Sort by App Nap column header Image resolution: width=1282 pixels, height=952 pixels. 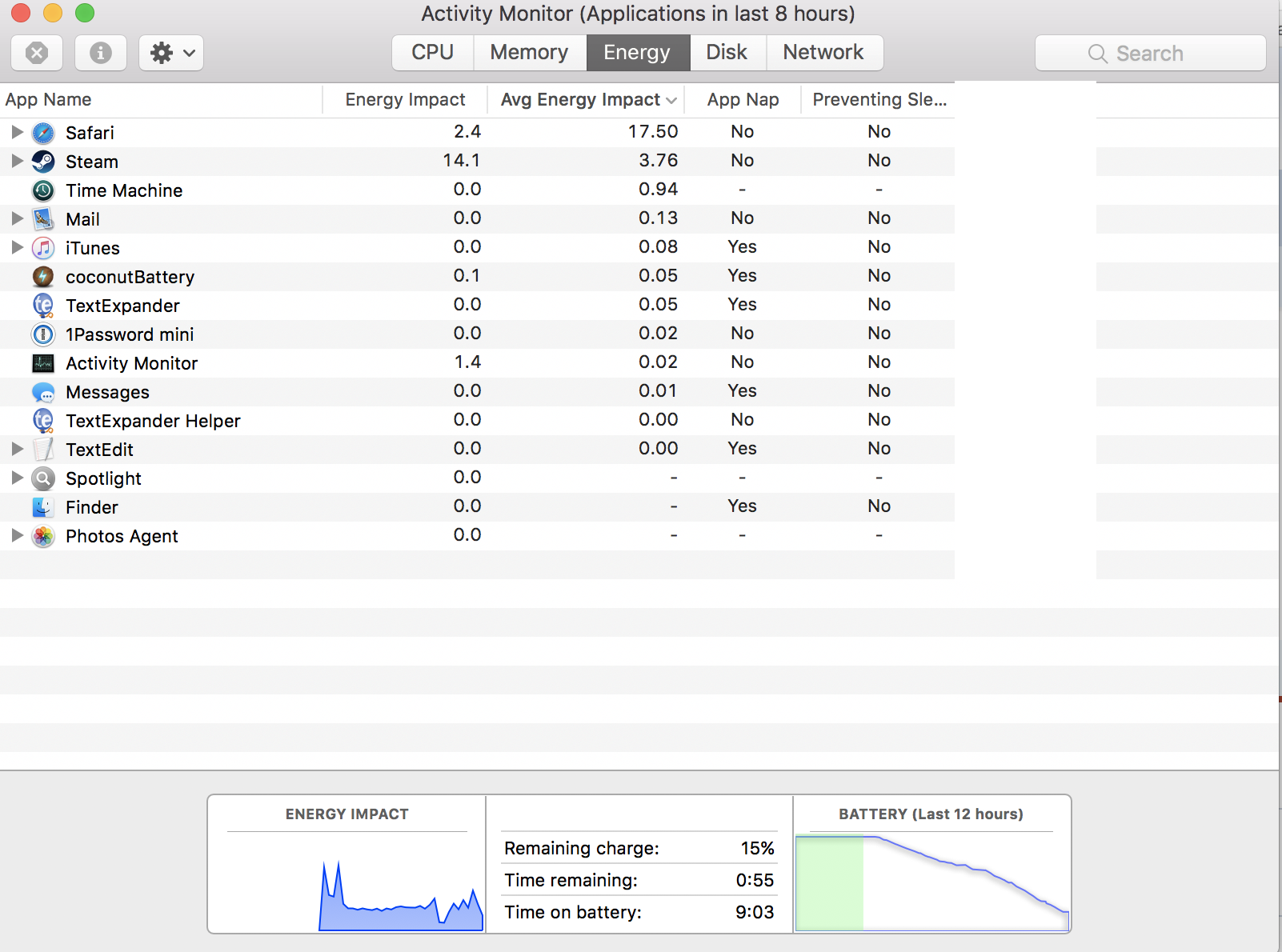743,100
